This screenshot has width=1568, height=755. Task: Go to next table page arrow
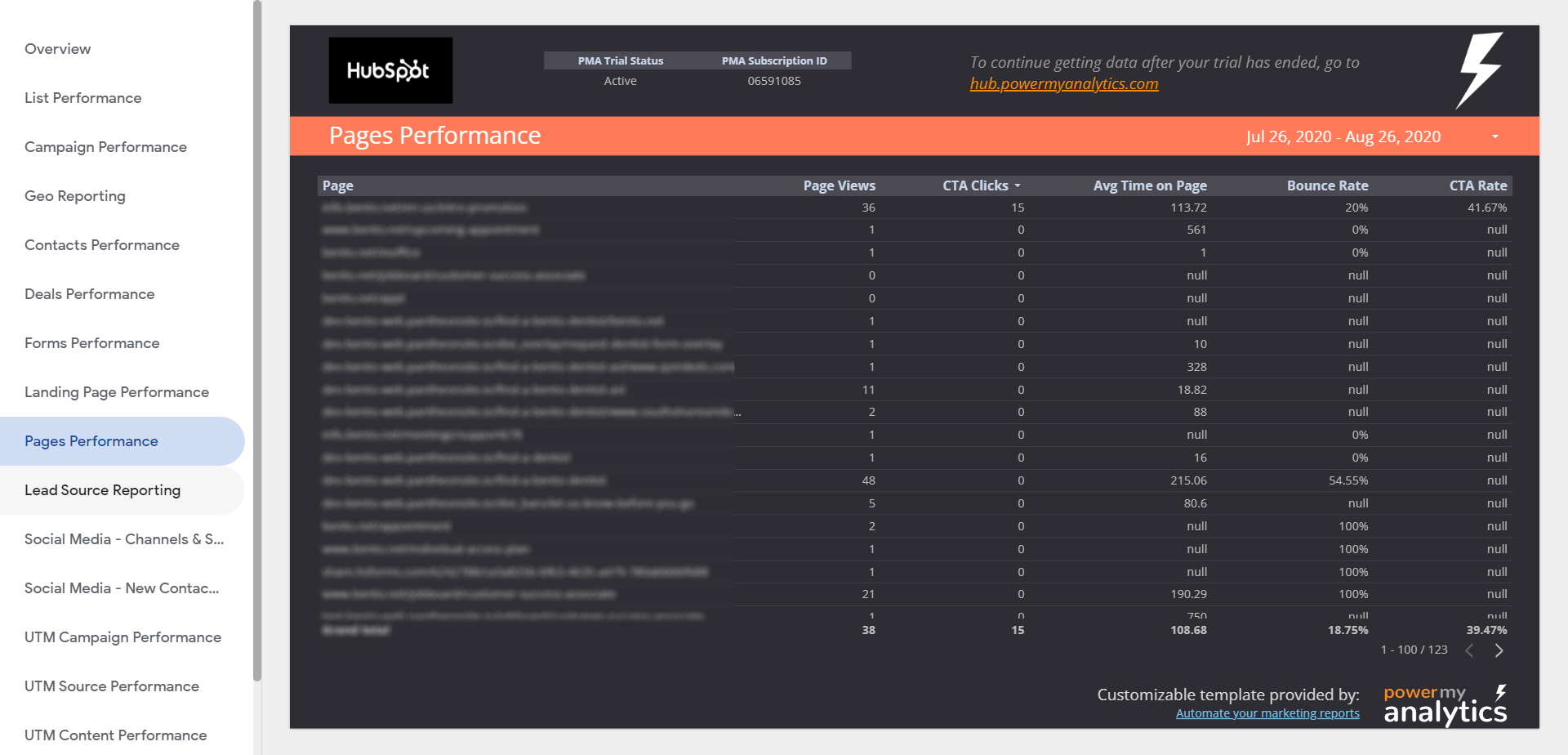pyautogui.click(x=1499, y=650)
